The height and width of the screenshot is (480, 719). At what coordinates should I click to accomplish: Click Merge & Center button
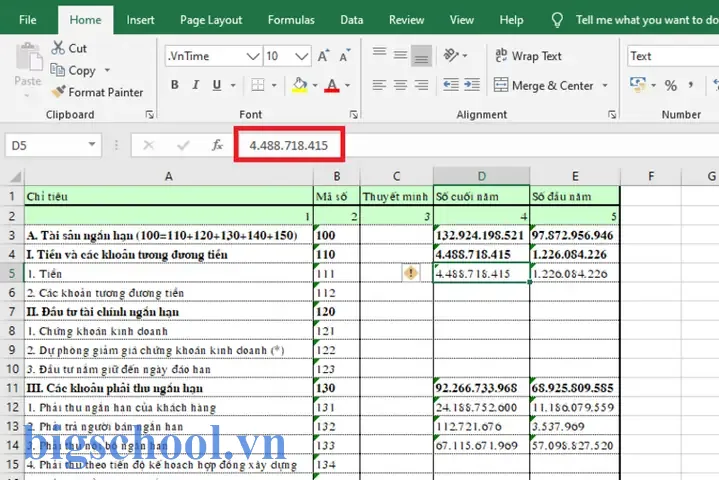tap(544, 85)
